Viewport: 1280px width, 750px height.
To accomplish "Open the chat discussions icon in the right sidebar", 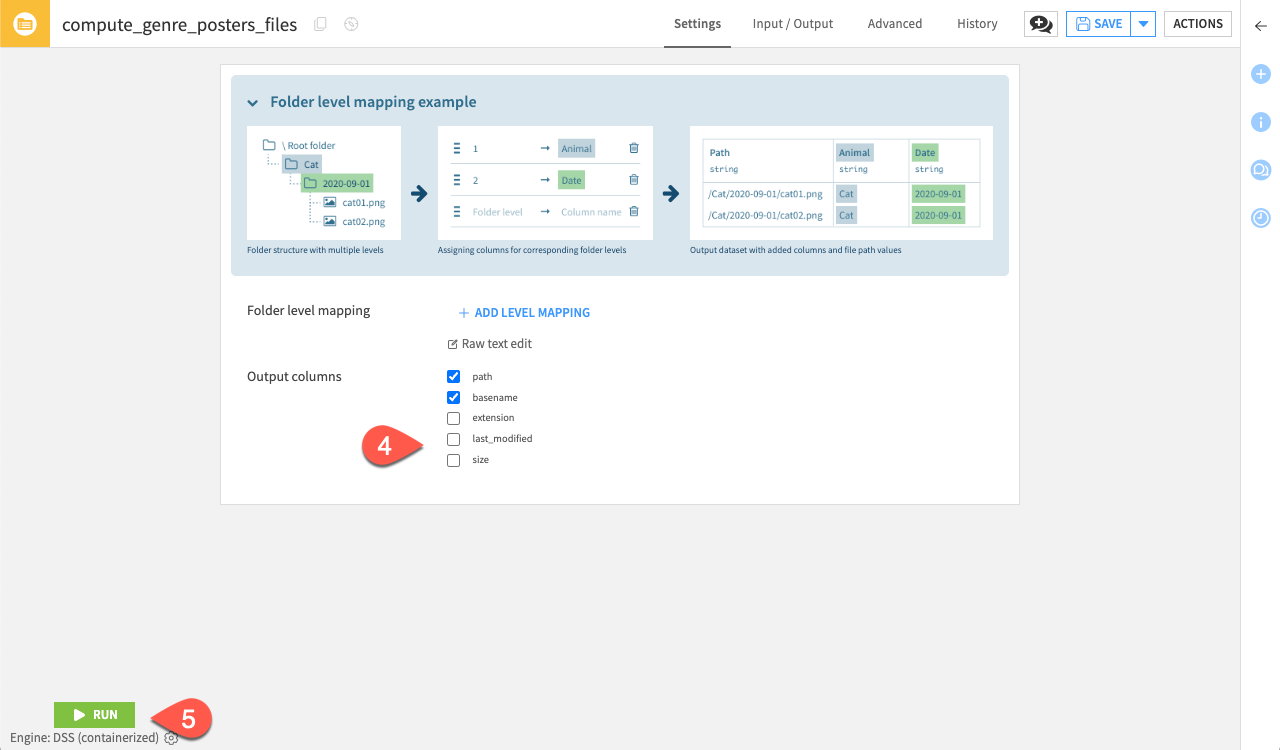I will 1260,170.
